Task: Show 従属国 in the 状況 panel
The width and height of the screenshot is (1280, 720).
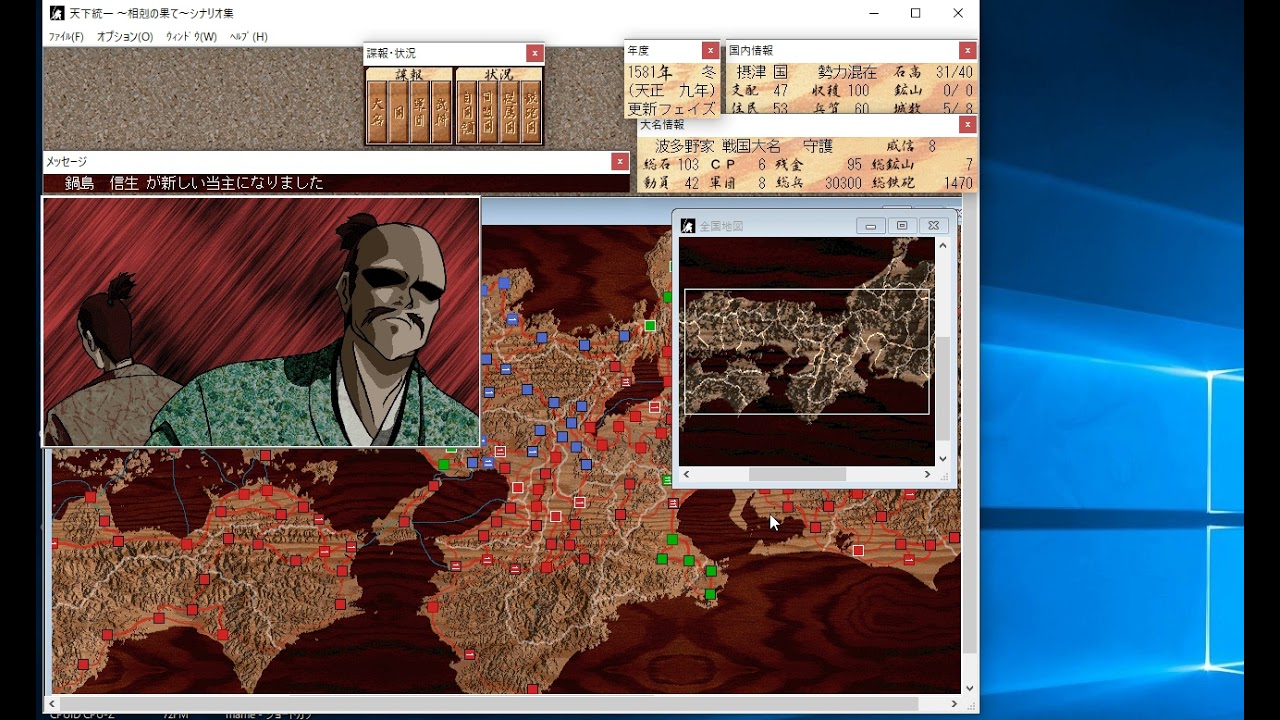Action: 509,112
